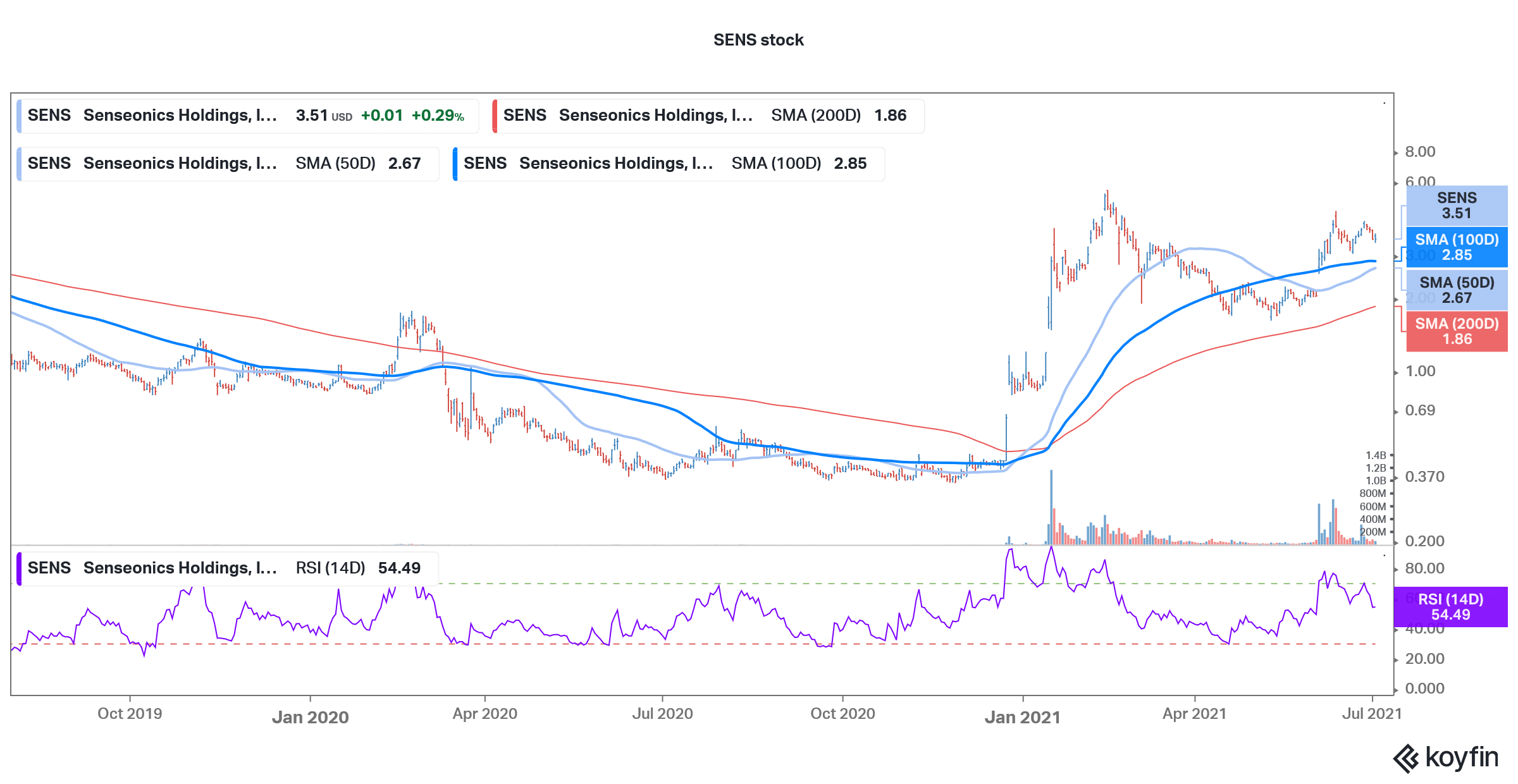Click the 'SENS stock' chart title
The width and height of the screenshot is (1518, 784).
758,40
